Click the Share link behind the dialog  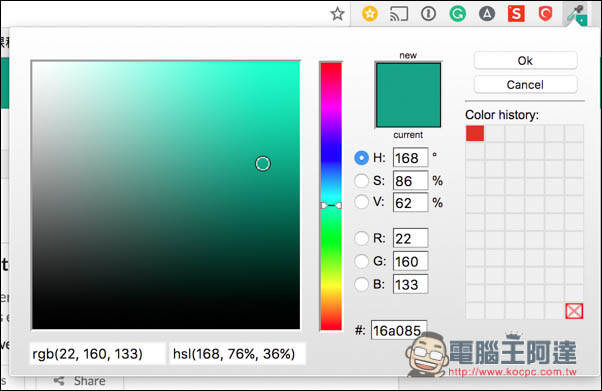80,381
